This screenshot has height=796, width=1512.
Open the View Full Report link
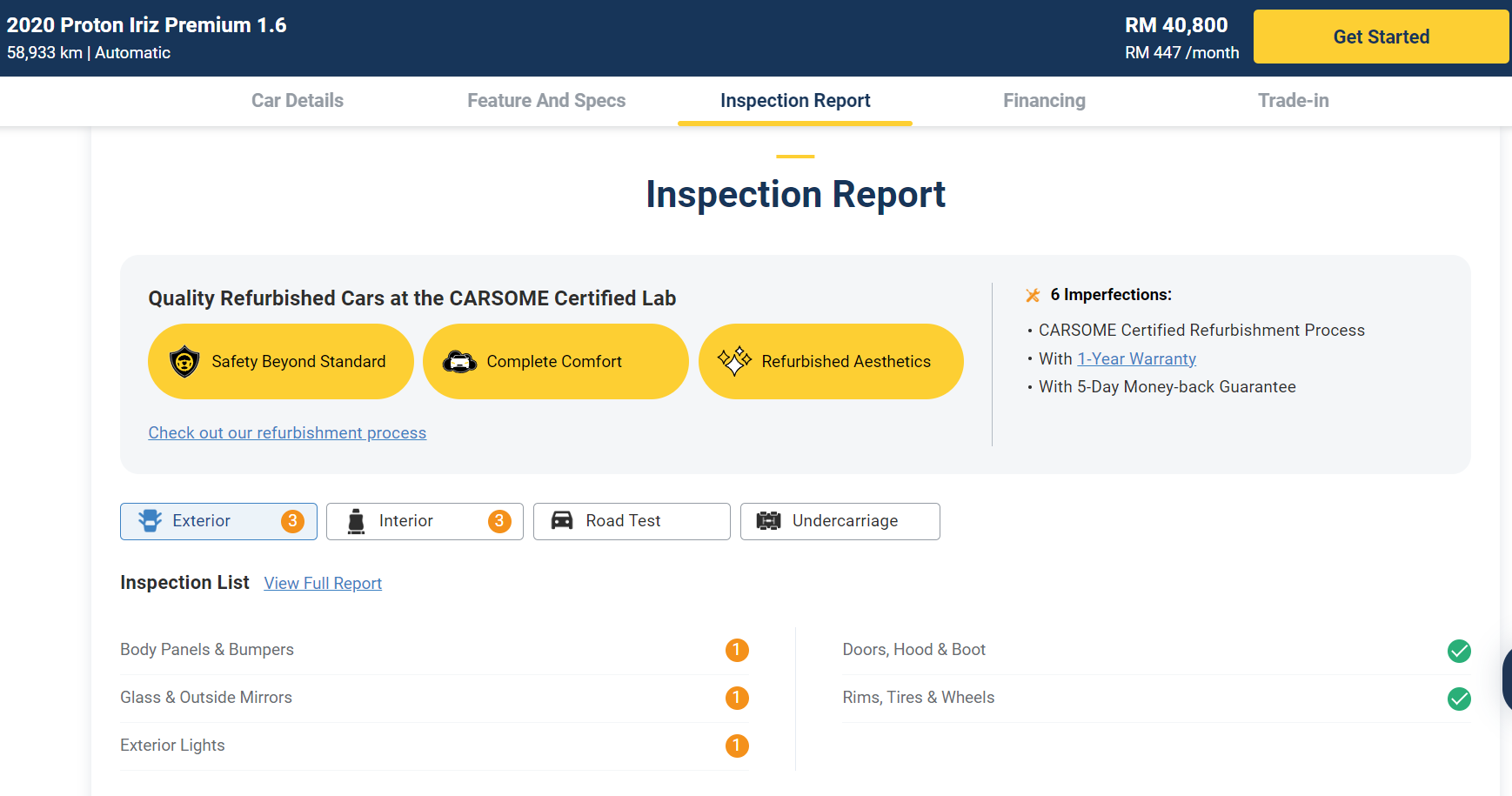click(323, 584)
